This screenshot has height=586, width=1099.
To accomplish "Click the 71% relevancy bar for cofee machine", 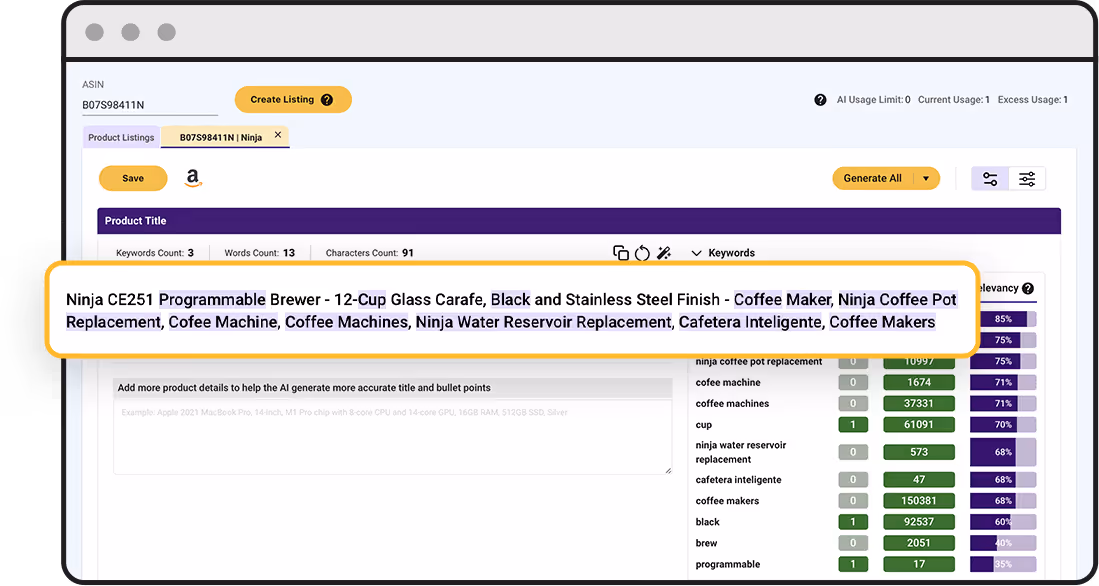I will [x=1003, y=383].
